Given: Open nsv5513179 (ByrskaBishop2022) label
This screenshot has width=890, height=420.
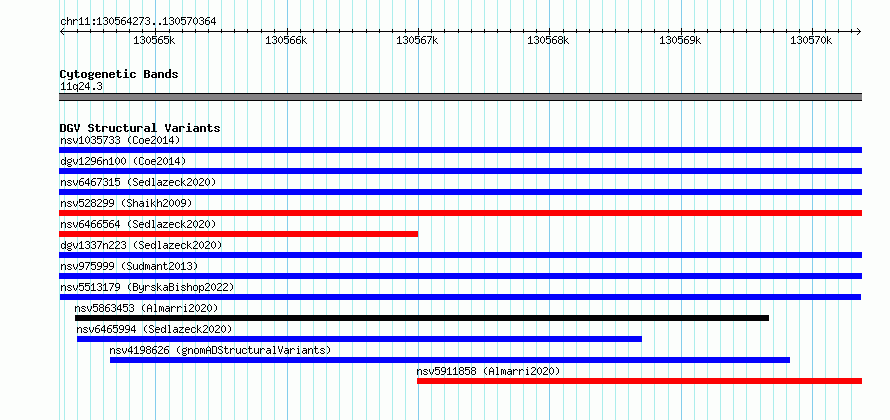Looking at the screenshot, I should coord(147,287).
